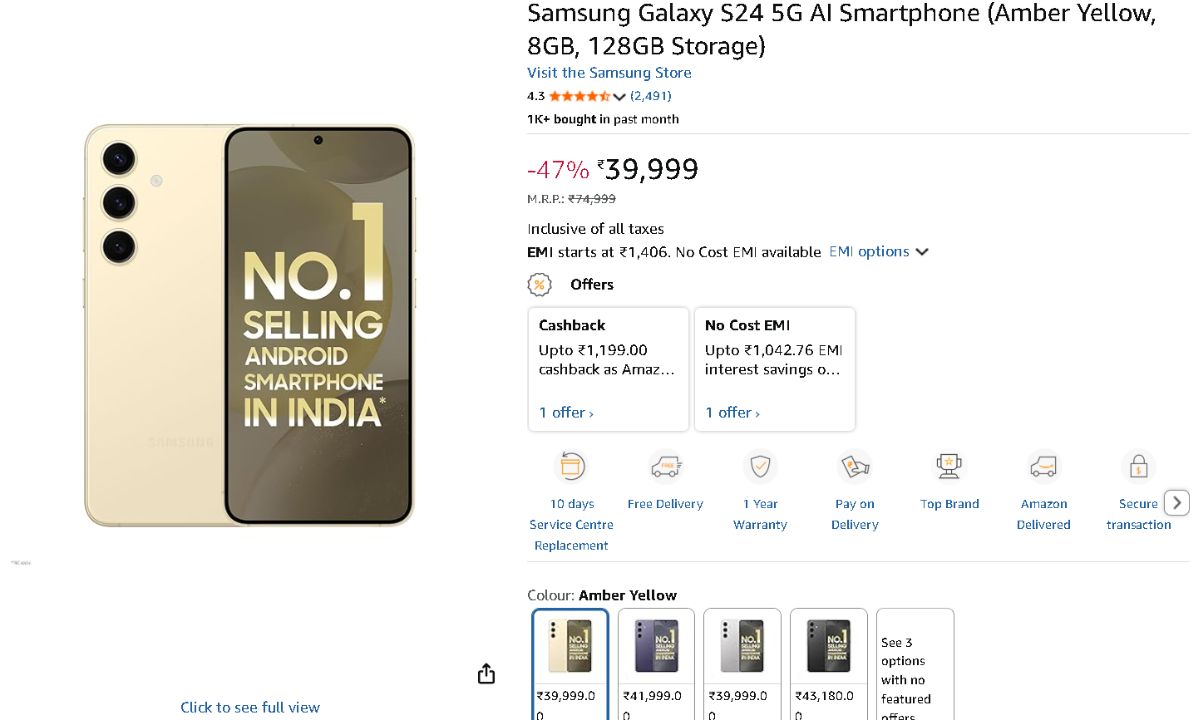Open See 3 options with no featured offers
This screenshot has width=1200, height=720.
click(914, 665)
